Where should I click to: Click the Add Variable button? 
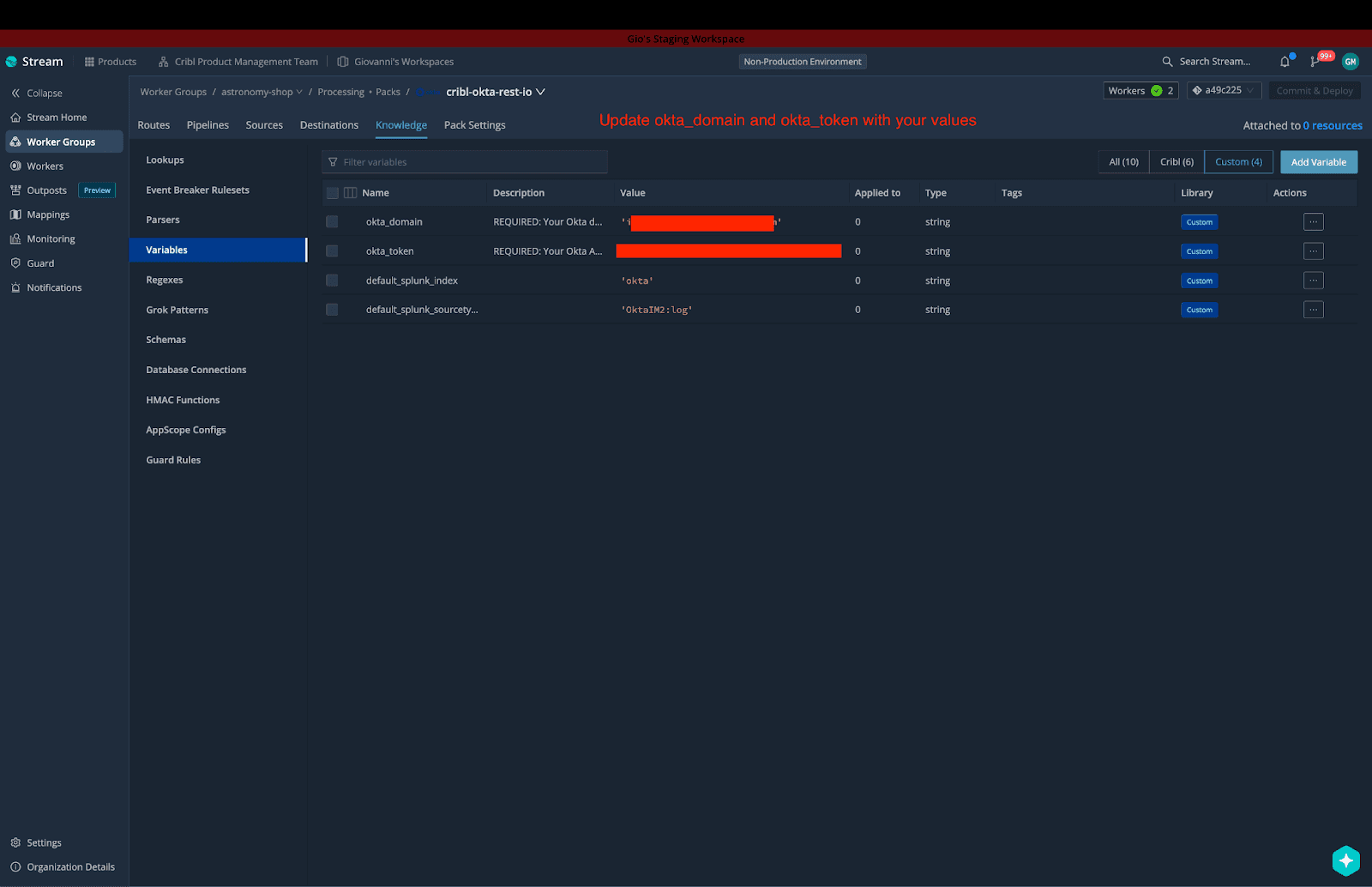(1318, 162)
